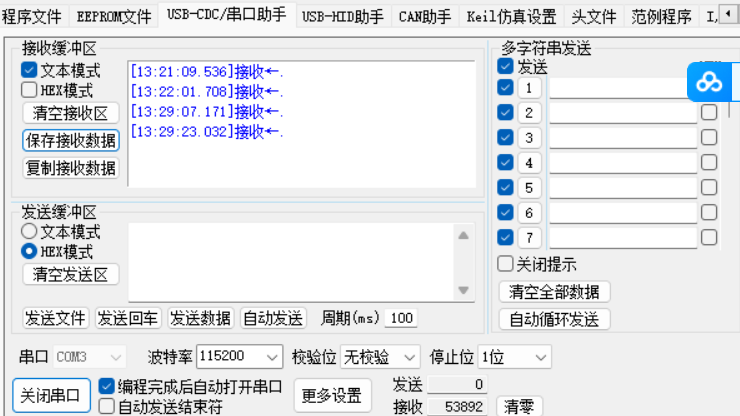Open the CAN助手 tab
740x416 pixels.
[x=425, y=17]
